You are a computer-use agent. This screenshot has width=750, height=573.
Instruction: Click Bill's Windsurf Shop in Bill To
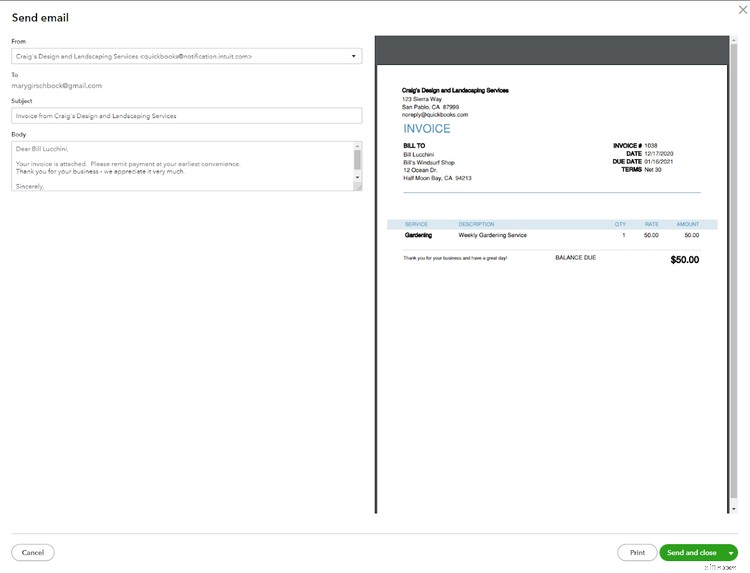coord(429,163)
